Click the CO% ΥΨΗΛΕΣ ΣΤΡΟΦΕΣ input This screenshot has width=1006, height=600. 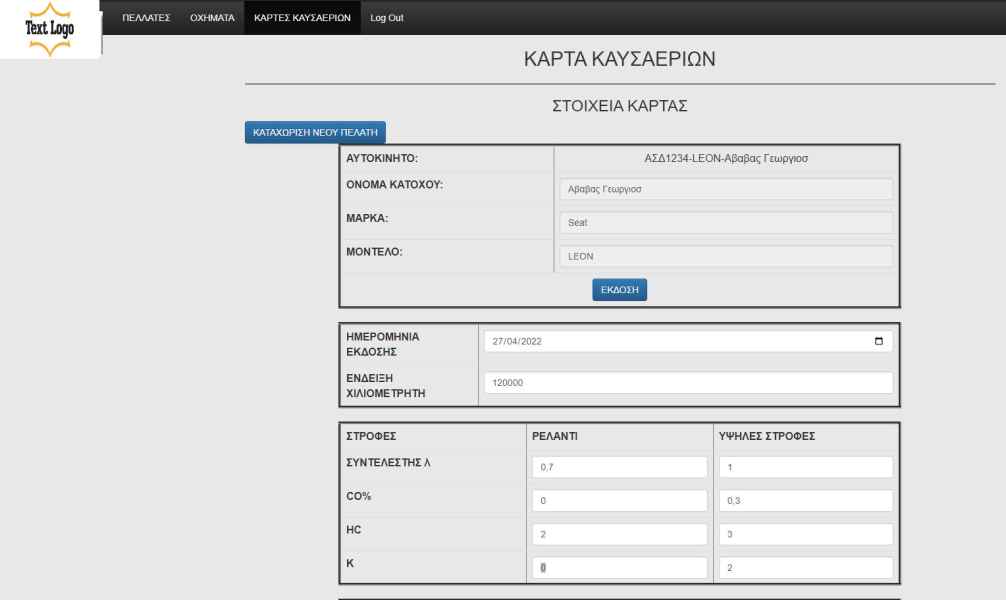805,500
